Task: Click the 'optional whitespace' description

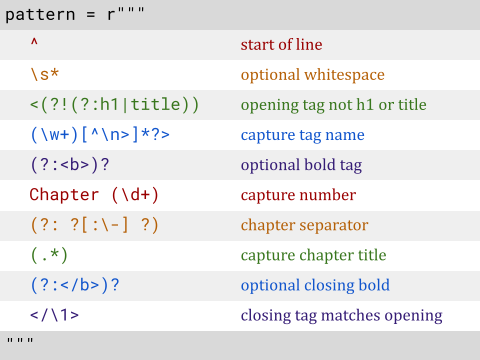Action: 313,75
